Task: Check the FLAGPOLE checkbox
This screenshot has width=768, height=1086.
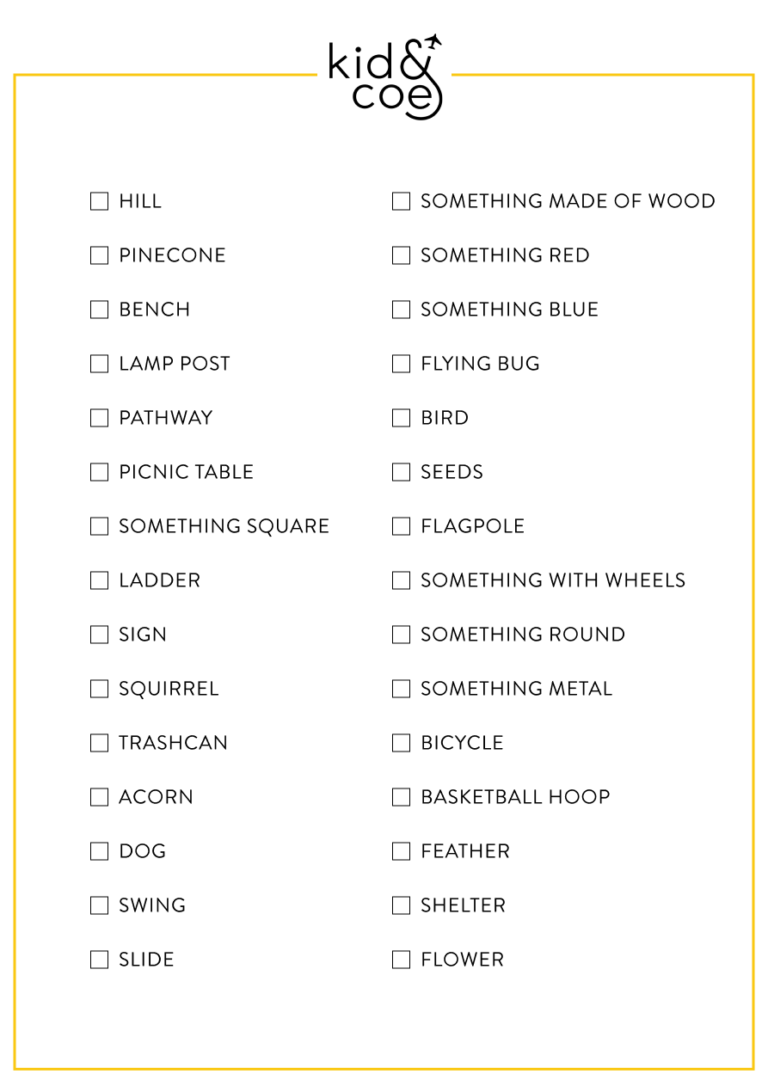Action: (x=401, y=526)
